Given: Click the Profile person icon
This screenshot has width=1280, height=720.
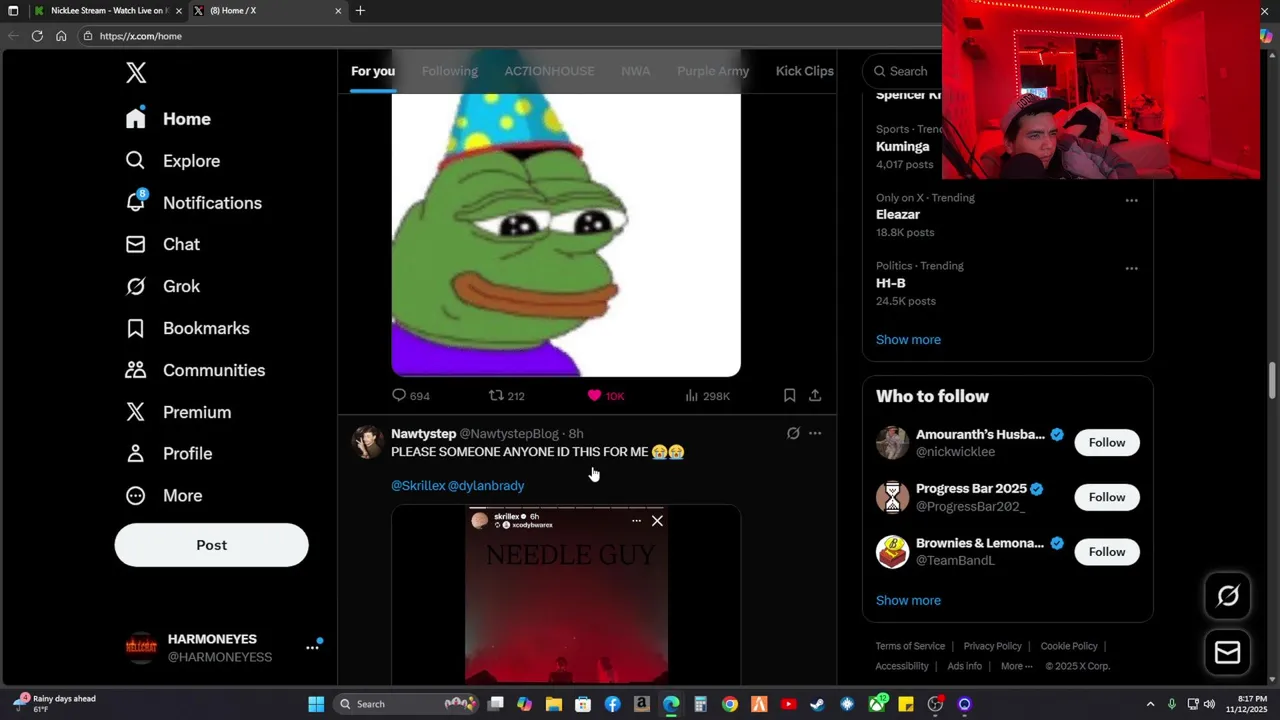Looking at the screenshot, I should point(136,454).
